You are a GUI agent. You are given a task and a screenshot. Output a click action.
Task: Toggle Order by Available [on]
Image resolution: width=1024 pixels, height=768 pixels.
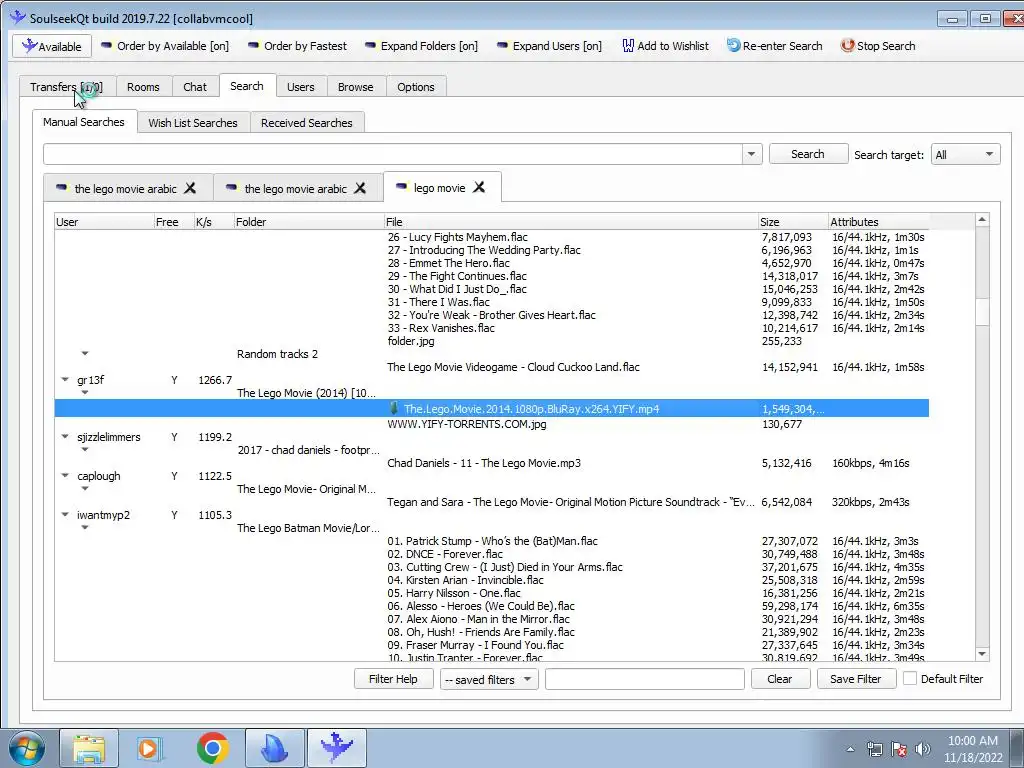pyautogui.click(x=165, y=46)
